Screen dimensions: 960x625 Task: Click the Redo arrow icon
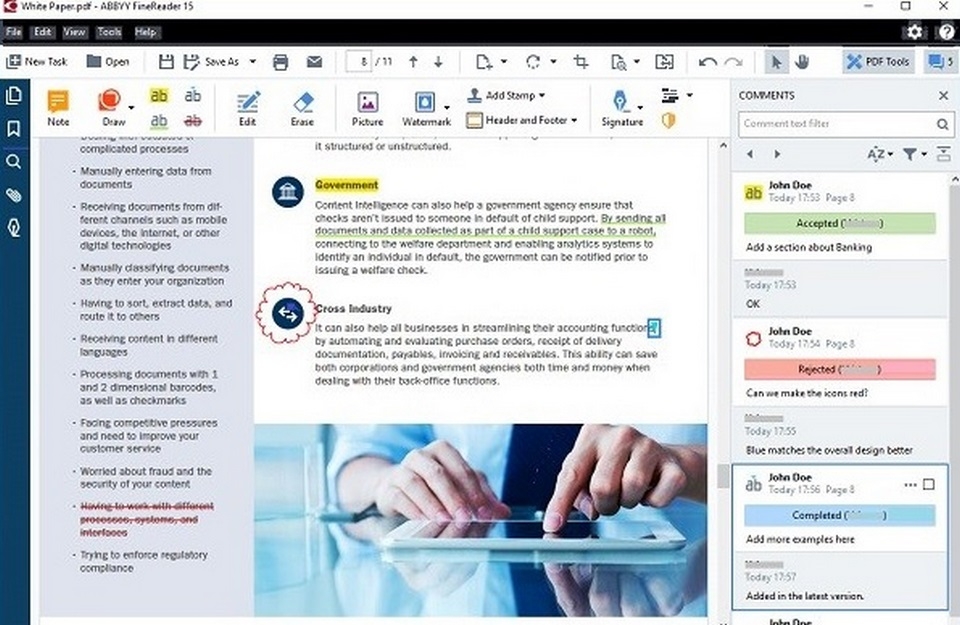(x=733, y=62)
